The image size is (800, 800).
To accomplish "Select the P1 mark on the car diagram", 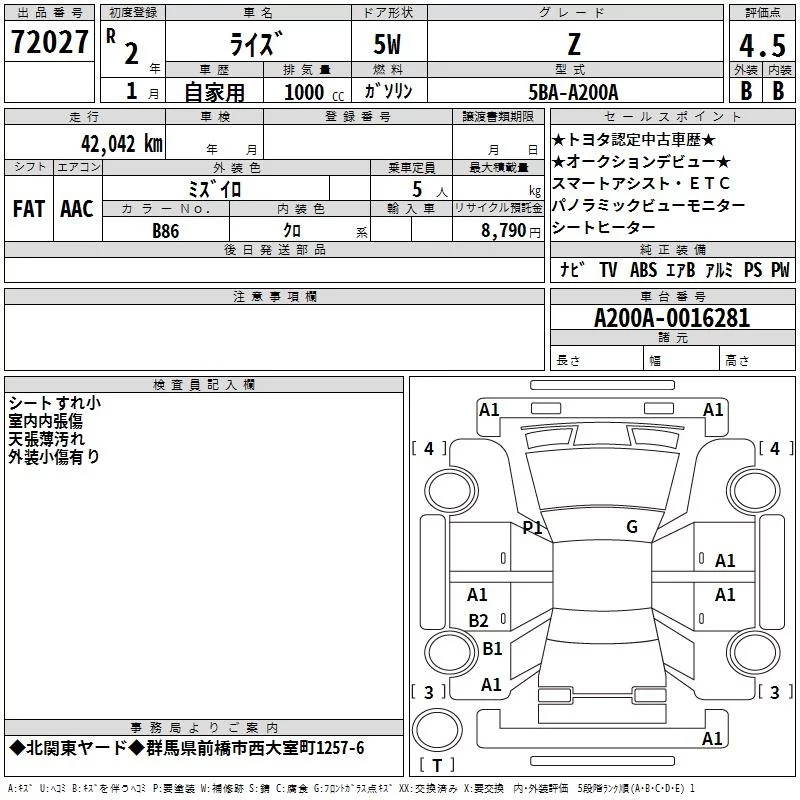I will coord(533,527).
